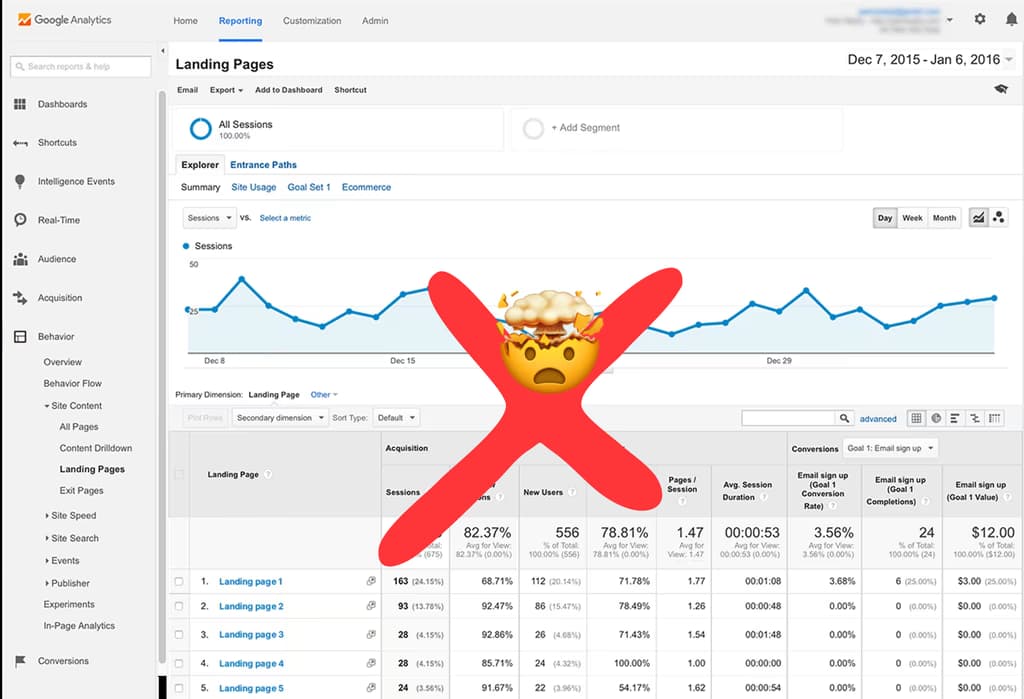The image size is (1024, 699).
Task: Open the notifications bell
Action: pyautogui.click(x=1012, y=19)
